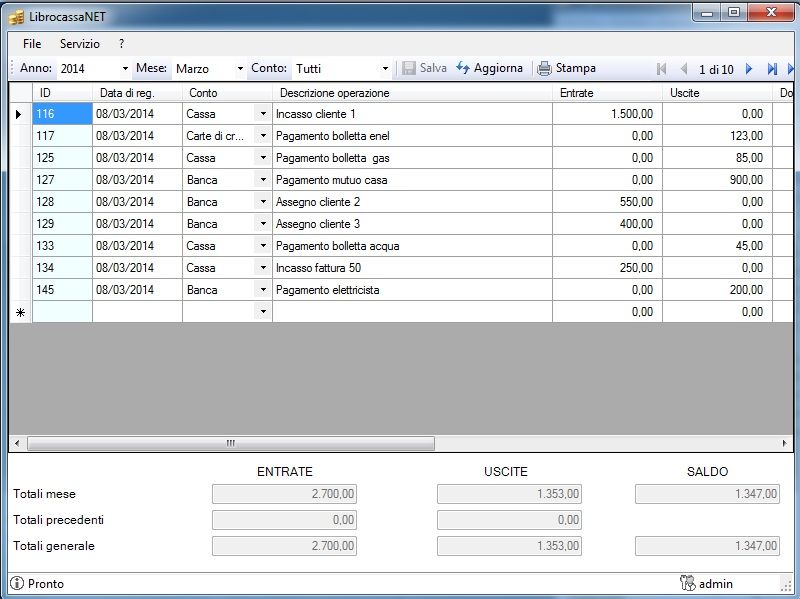
Task: Click the Aggiorna refresh icon
Action: click(x=463, y=69)
